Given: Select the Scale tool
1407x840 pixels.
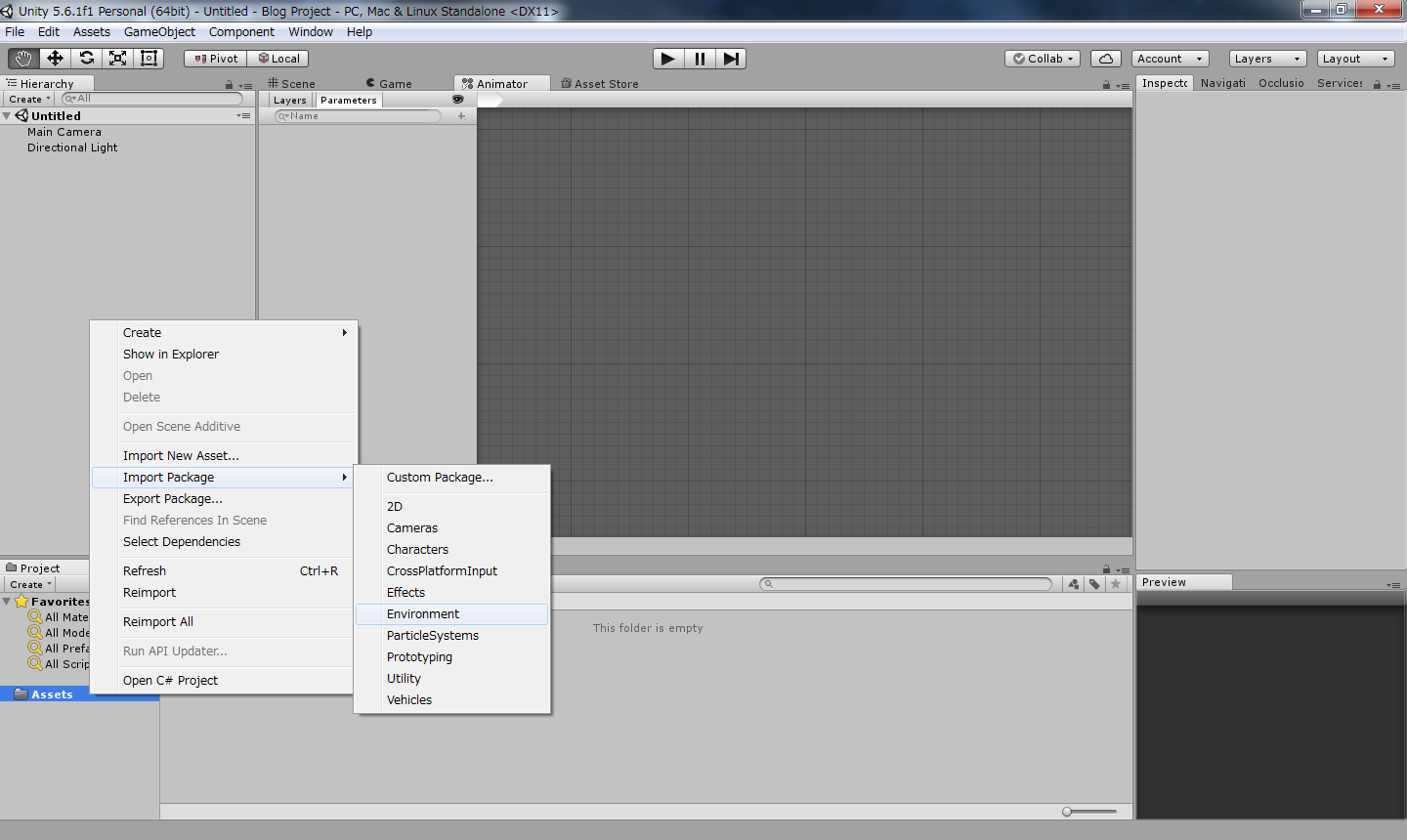Looking at the screenshot, I should coord(117,59).
